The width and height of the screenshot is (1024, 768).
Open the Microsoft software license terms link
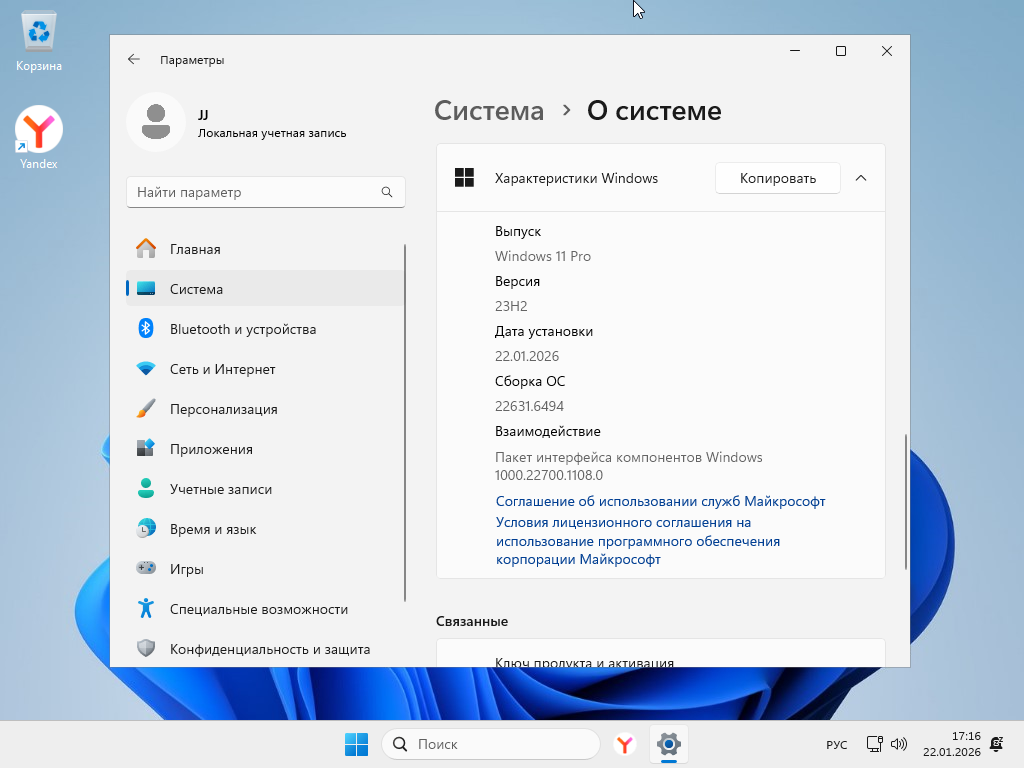637,541
